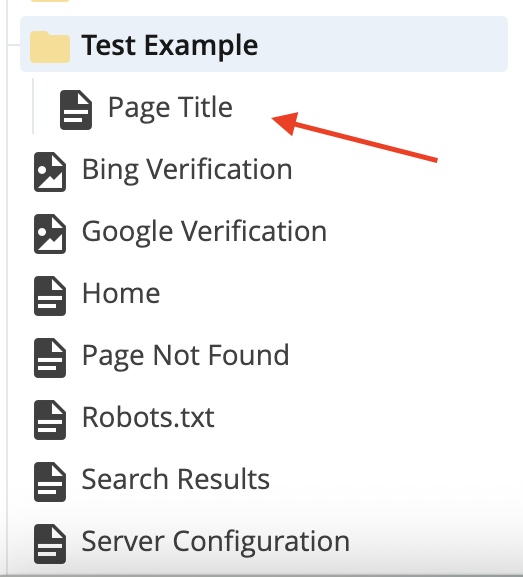Click the Server Configuration document icon
Screen dimensions: 523x577
50,544
